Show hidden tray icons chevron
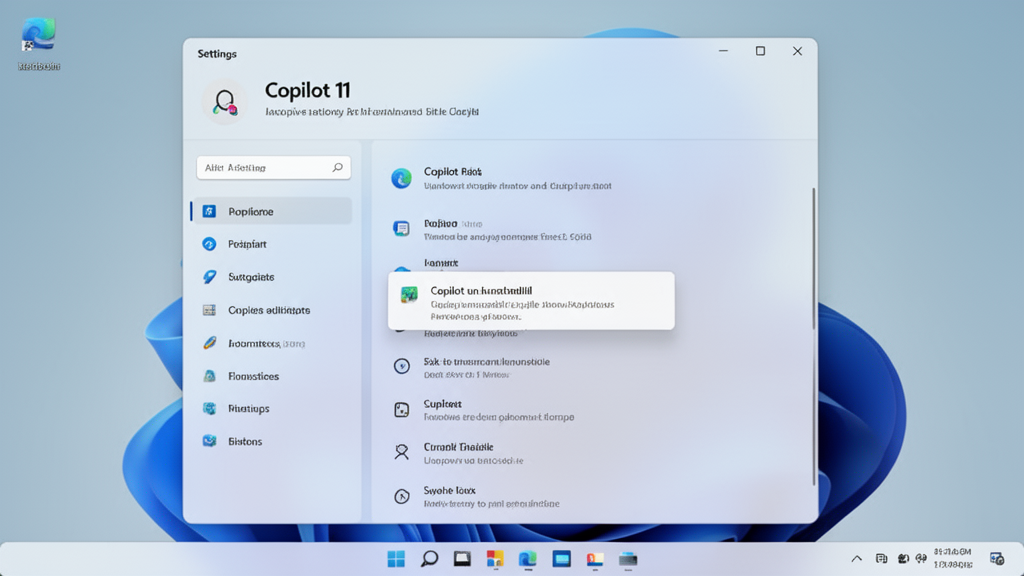The width and height of the screenshot is (1024, 576). click(856, 558)
